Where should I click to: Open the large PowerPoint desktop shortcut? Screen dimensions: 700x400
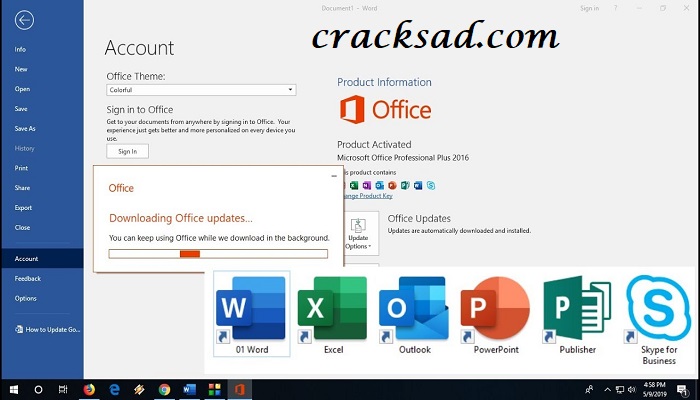pos(496,314)
